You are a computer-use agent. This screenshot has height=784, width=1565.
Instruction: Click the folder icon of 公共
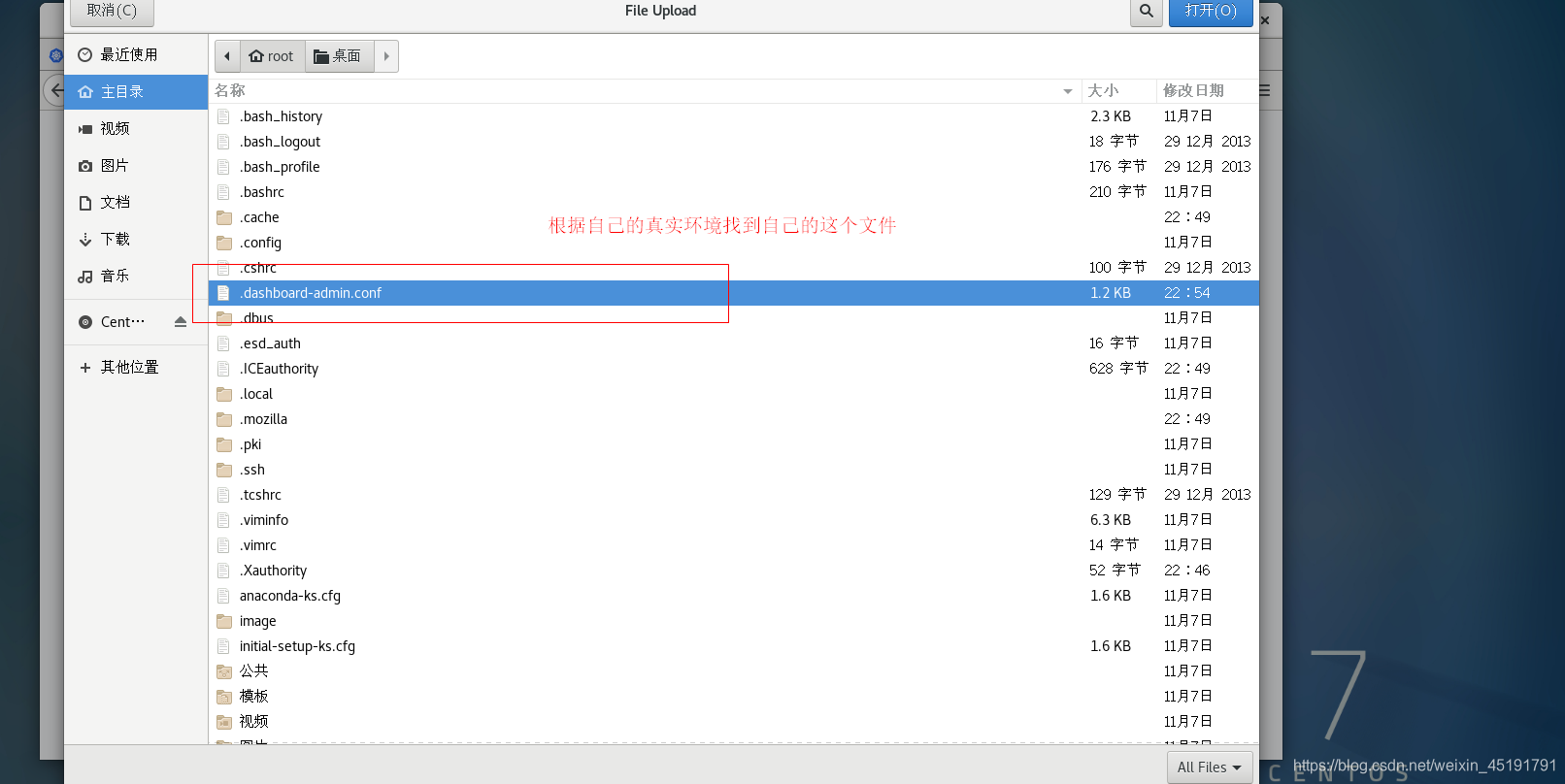[224, 671]
